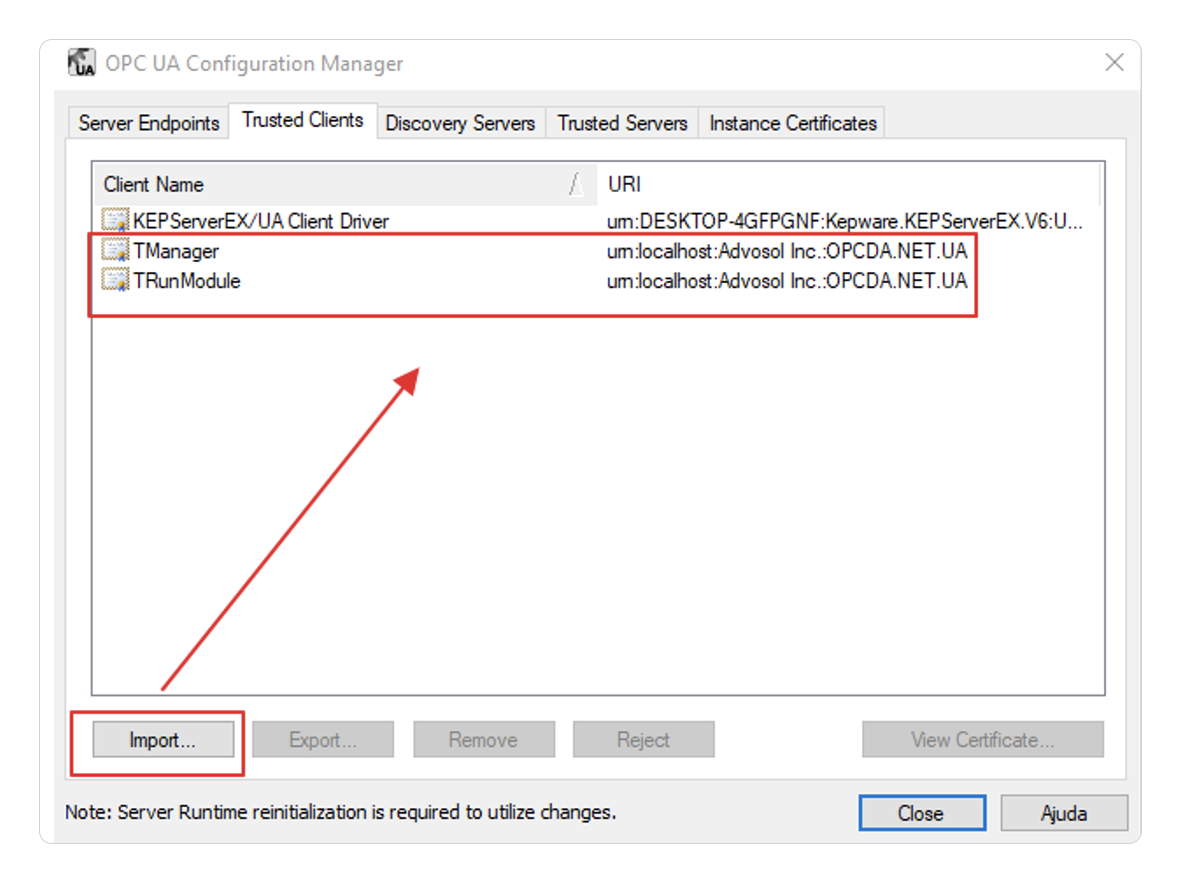Open the Trusted Clients tab
The height and width of the screenshot is (883, 1181).
[x=303, y=121]
